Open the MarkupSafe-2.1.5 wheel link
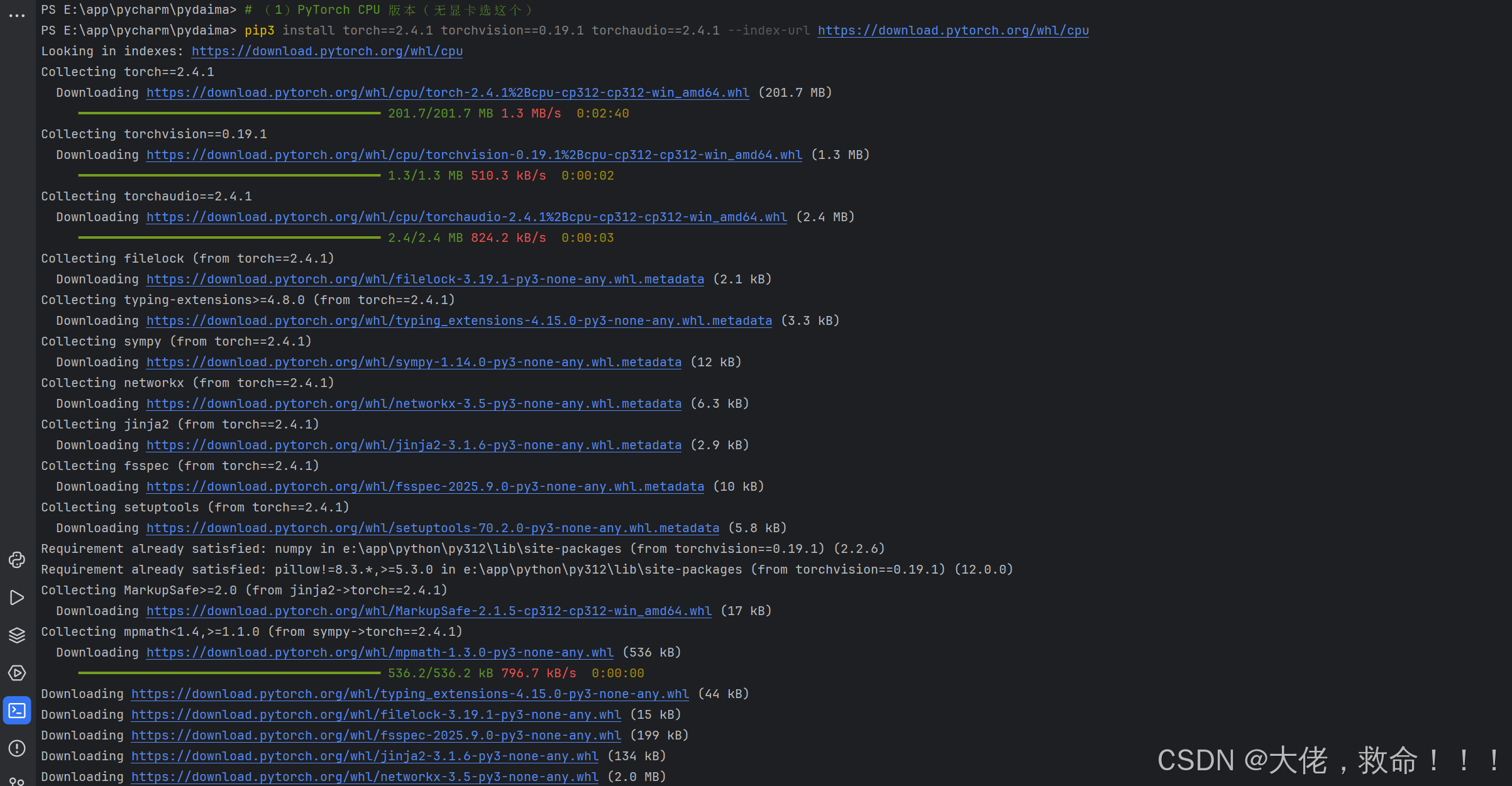The width and height of the screenshot is (1512, 786). [x=429, y=611]
